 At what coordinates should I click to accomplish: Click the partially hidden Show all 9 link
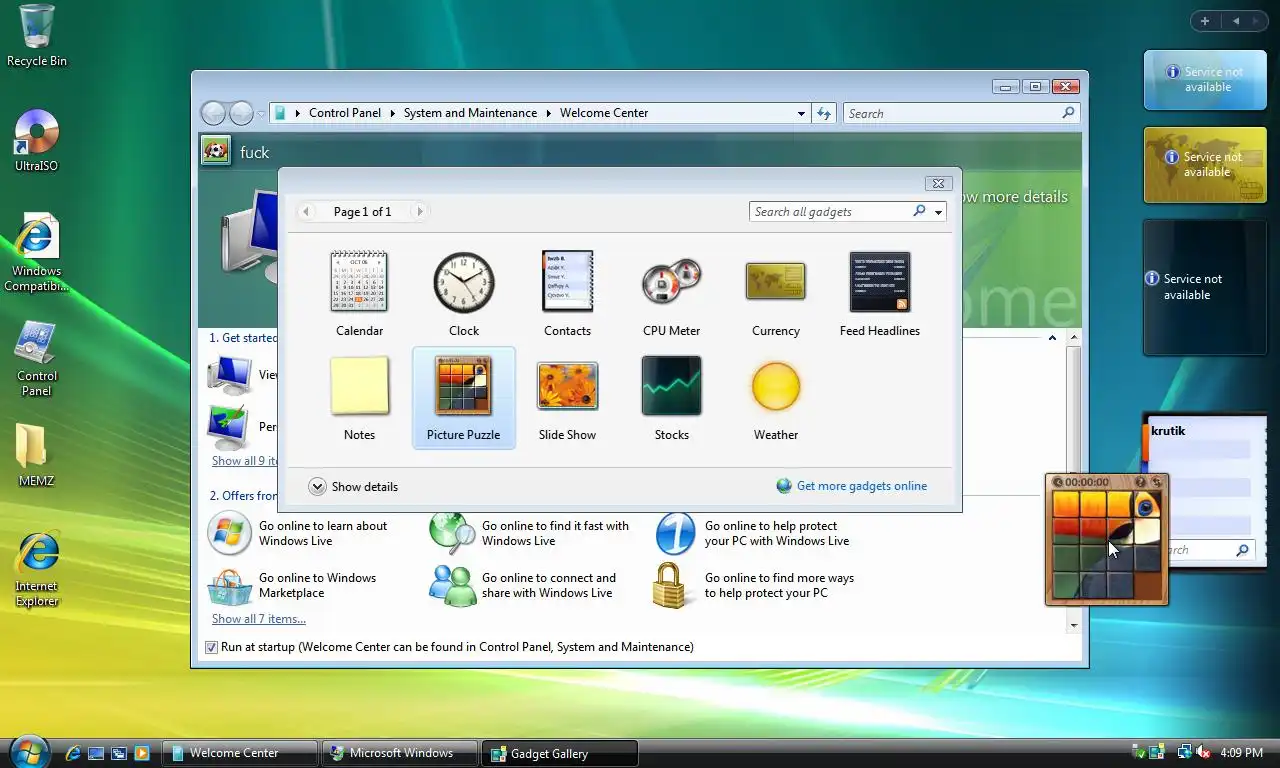245,461
